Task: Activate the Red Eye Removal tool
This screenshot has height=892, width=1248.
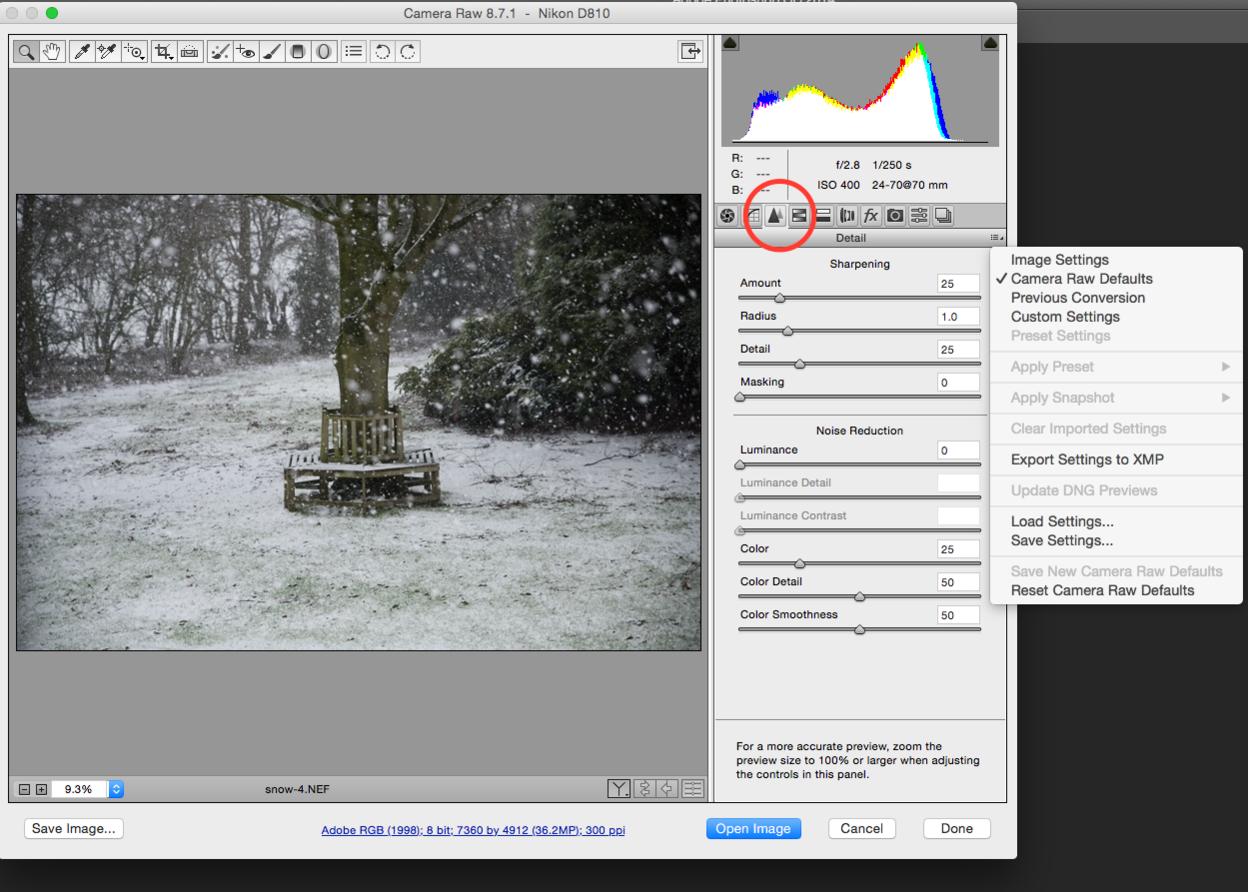Action: 246,52
